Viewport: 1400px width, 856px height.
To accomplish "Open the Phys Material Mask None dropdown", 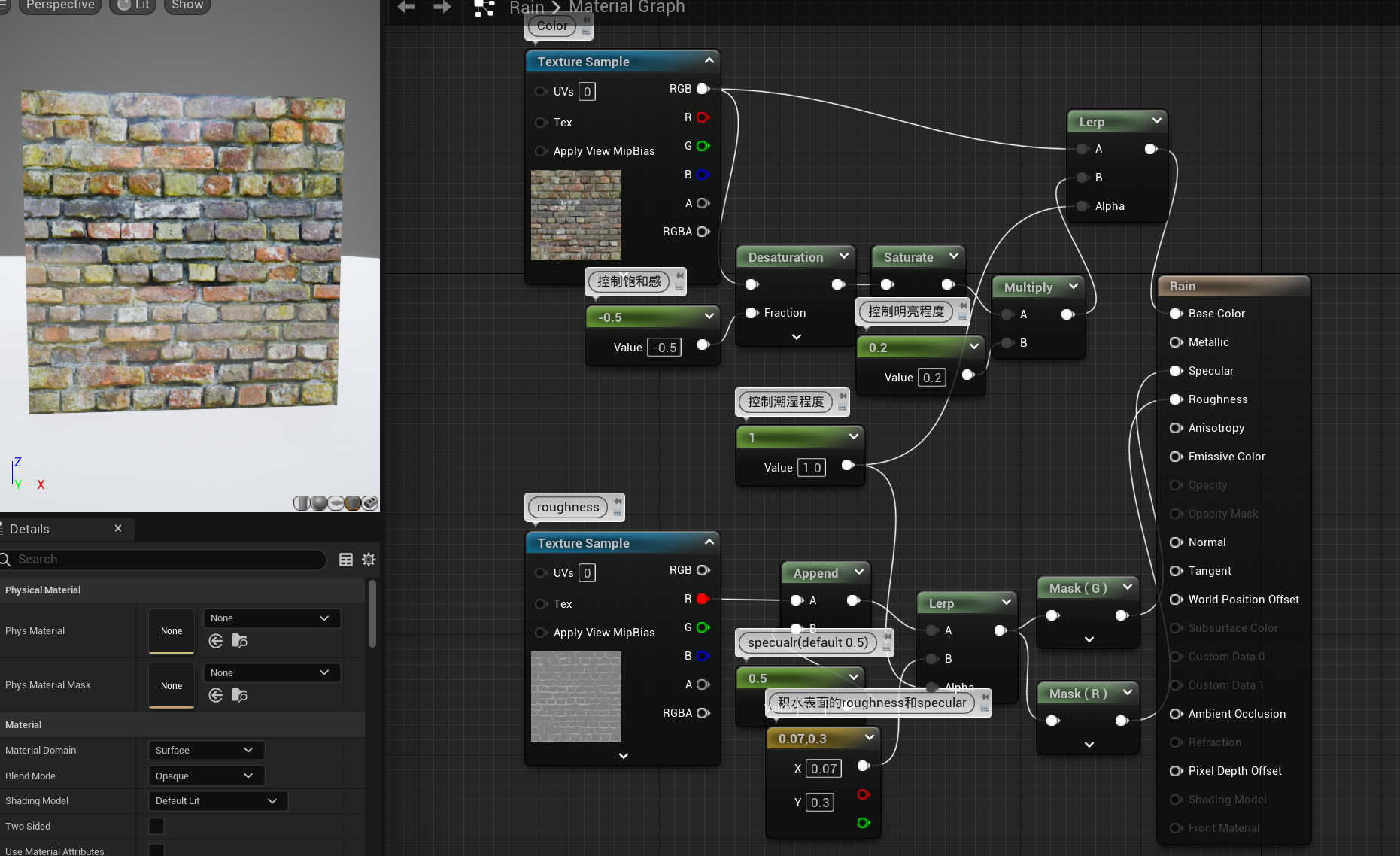I will click(x=272, y=672).
